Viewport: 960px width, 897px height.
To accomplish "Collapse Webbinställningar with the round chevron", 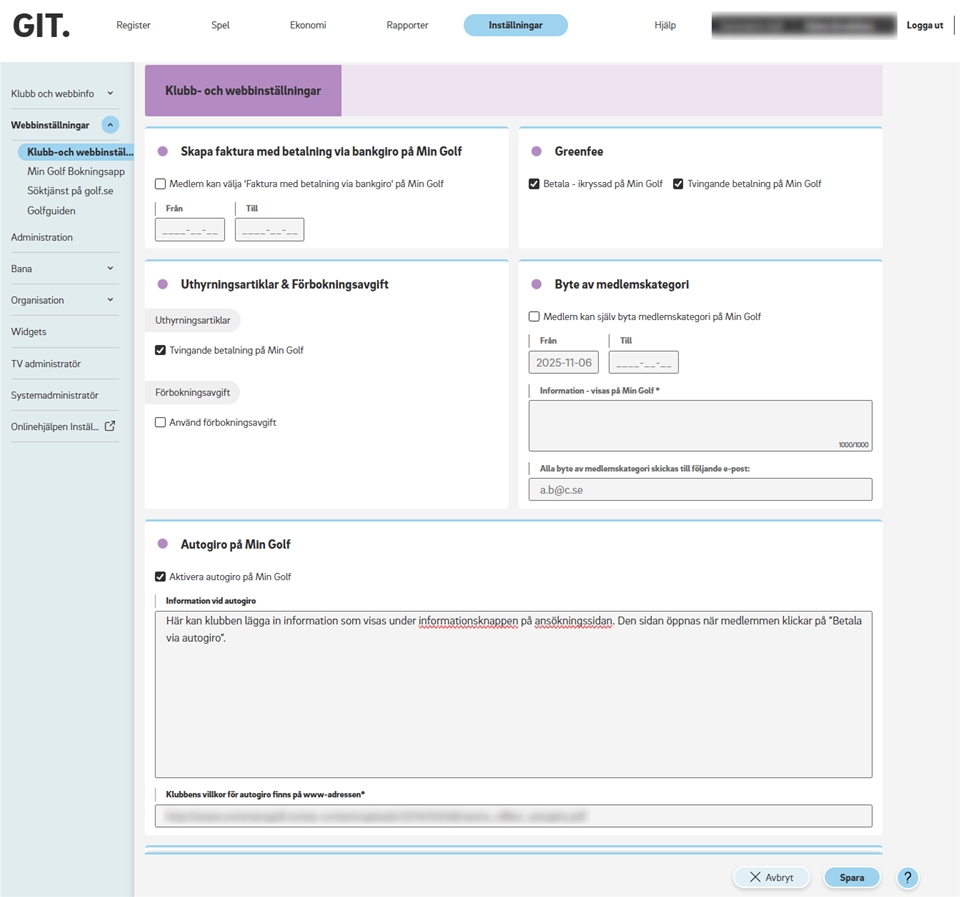I will [110, 125].
